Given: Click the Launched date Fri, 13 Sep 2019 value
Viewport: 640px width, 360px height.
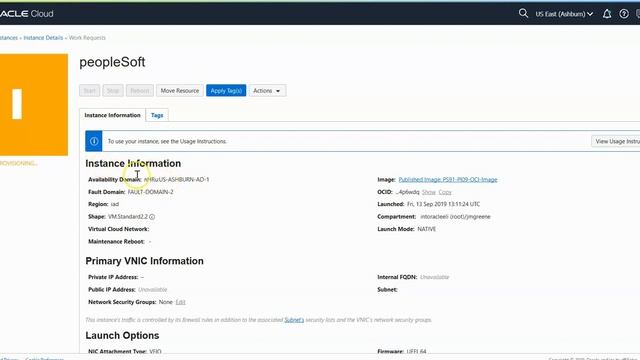Looking at the screenshot, I should pos(443,204).
